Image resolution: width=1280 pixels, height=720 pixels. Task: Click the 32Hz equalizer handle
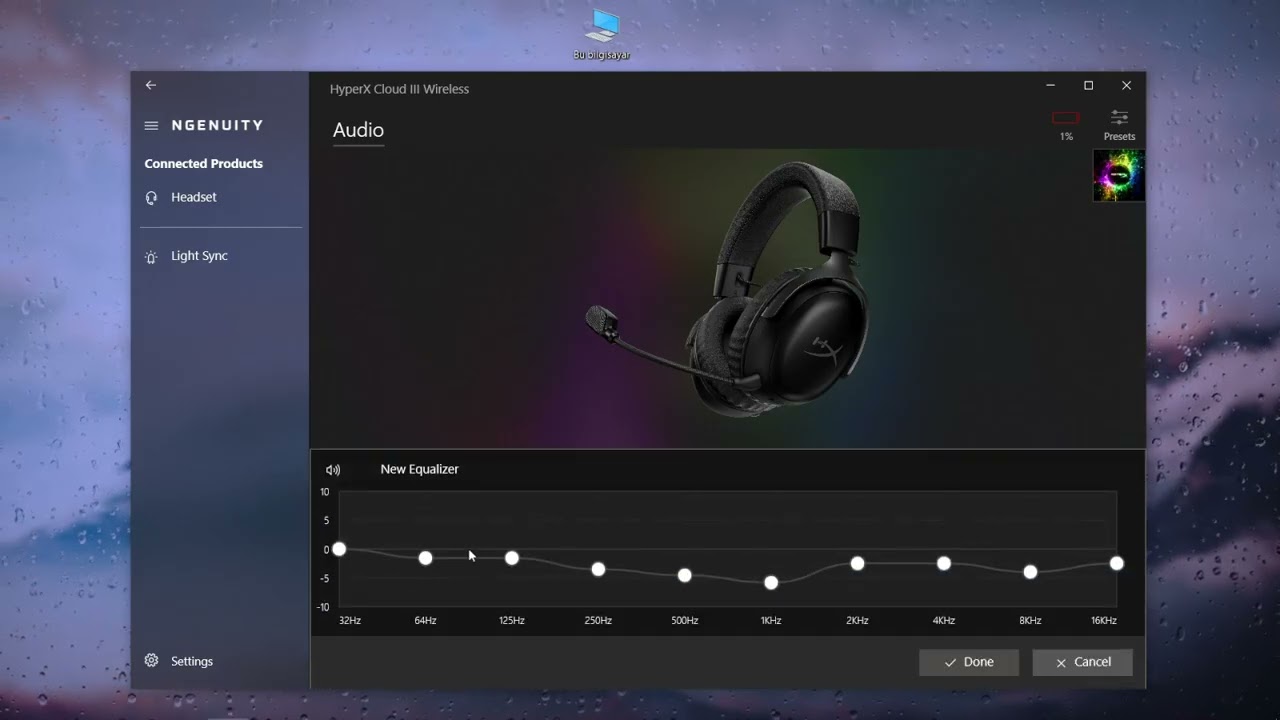339,549
